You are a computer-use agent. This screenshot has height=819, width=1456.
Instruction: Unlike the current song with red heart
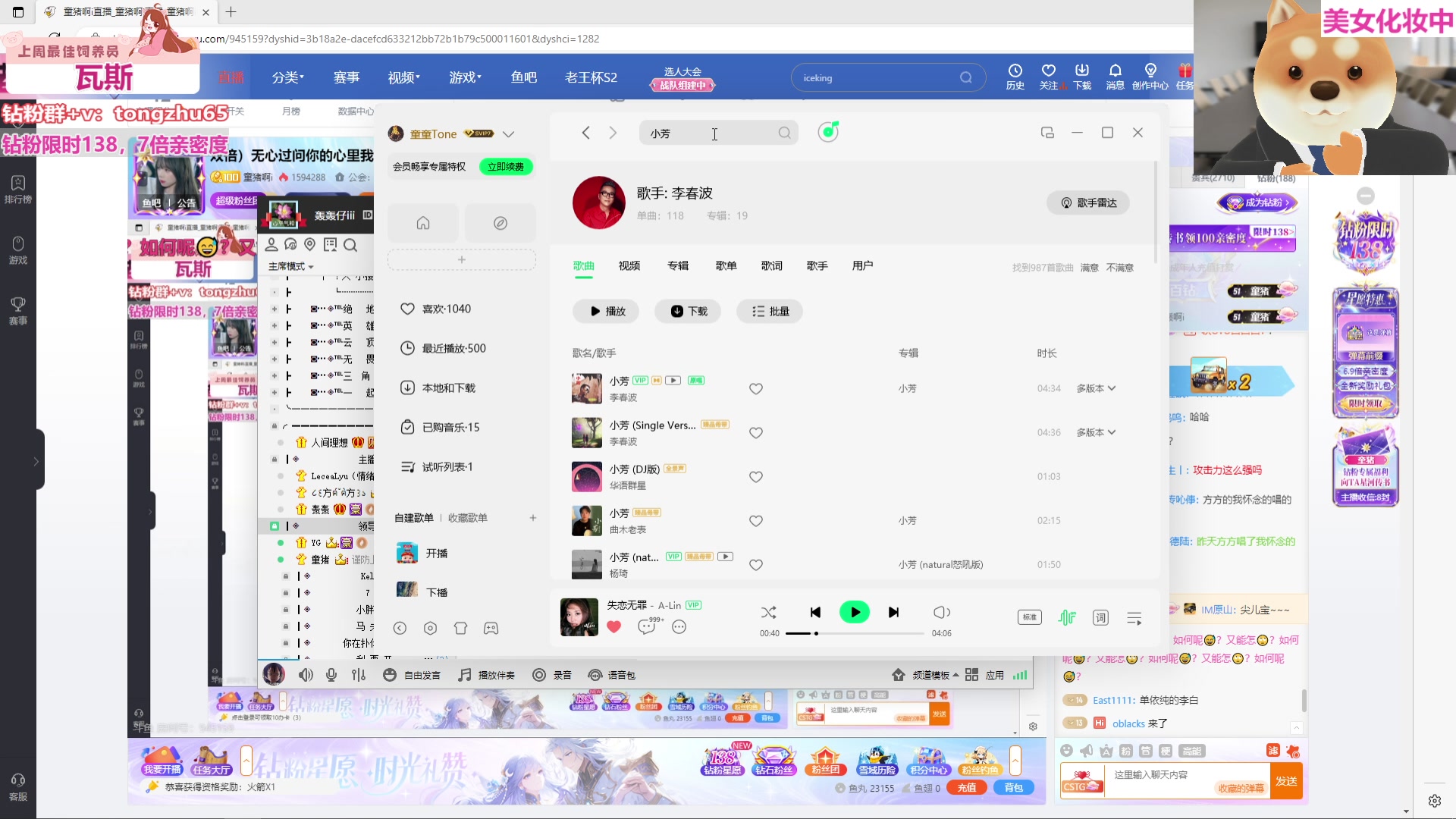click(614, 626)
